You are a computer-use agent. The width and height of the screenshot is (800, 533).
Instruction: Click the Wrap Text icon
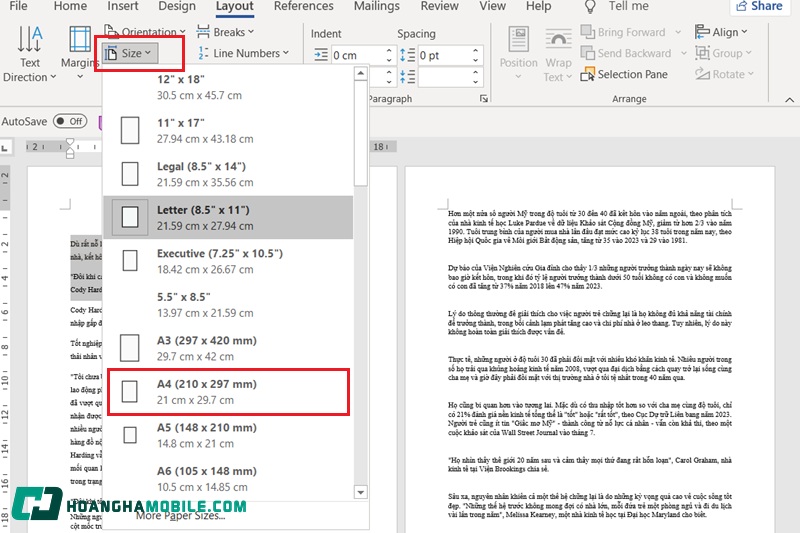558,58
